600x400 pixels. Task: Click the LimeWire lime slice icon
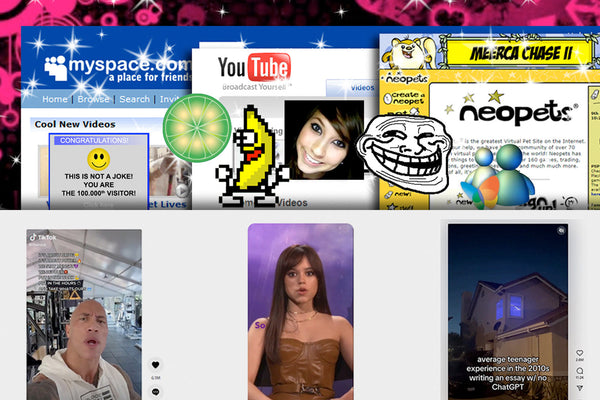pos(197,128)
